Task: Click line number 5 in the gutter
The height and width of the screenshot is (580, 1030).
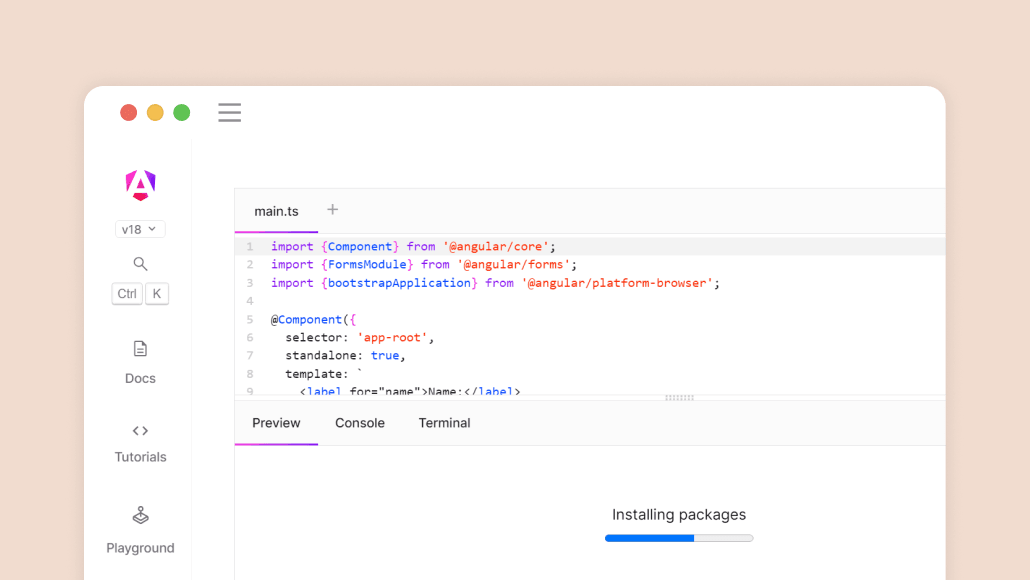Action: (x=250, y=320)
